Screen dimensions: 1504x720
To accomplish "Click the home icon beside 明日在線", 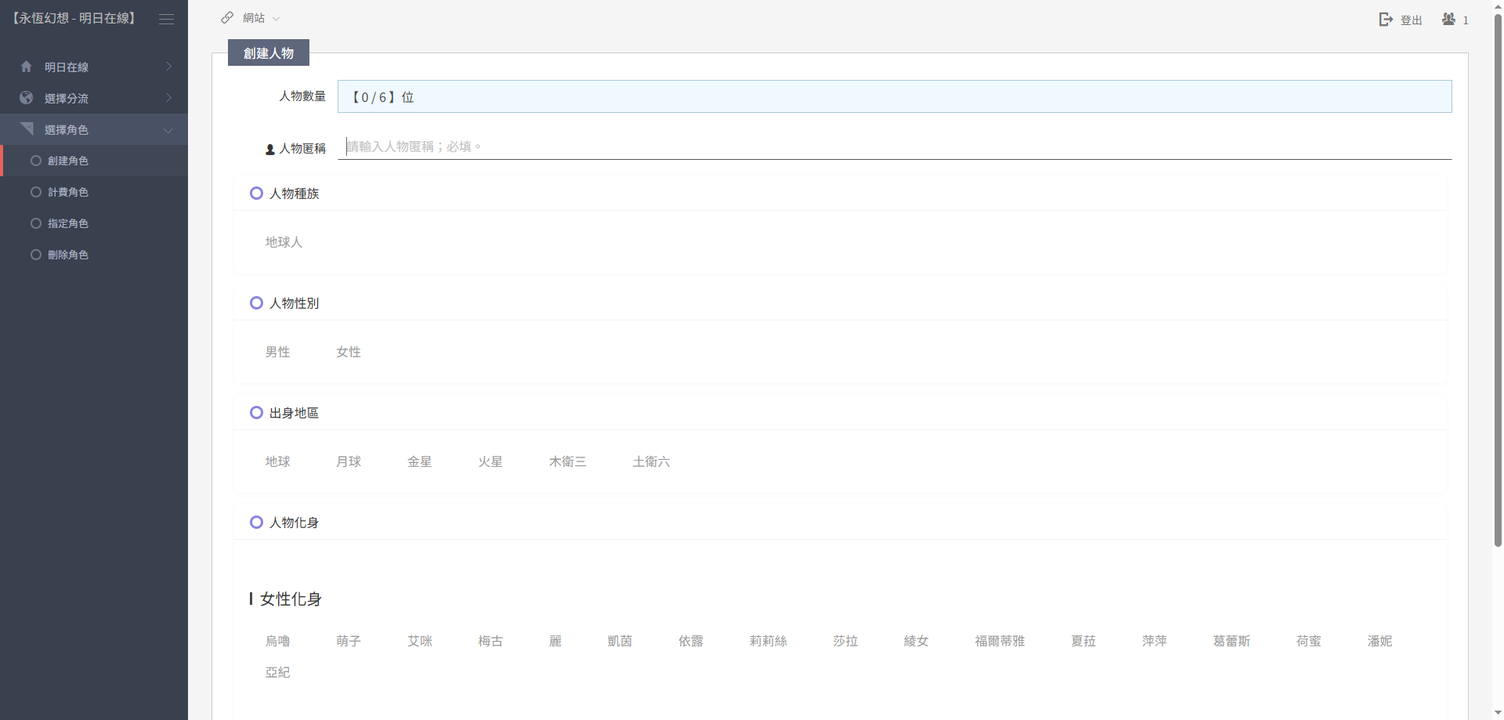I will 26,67.
